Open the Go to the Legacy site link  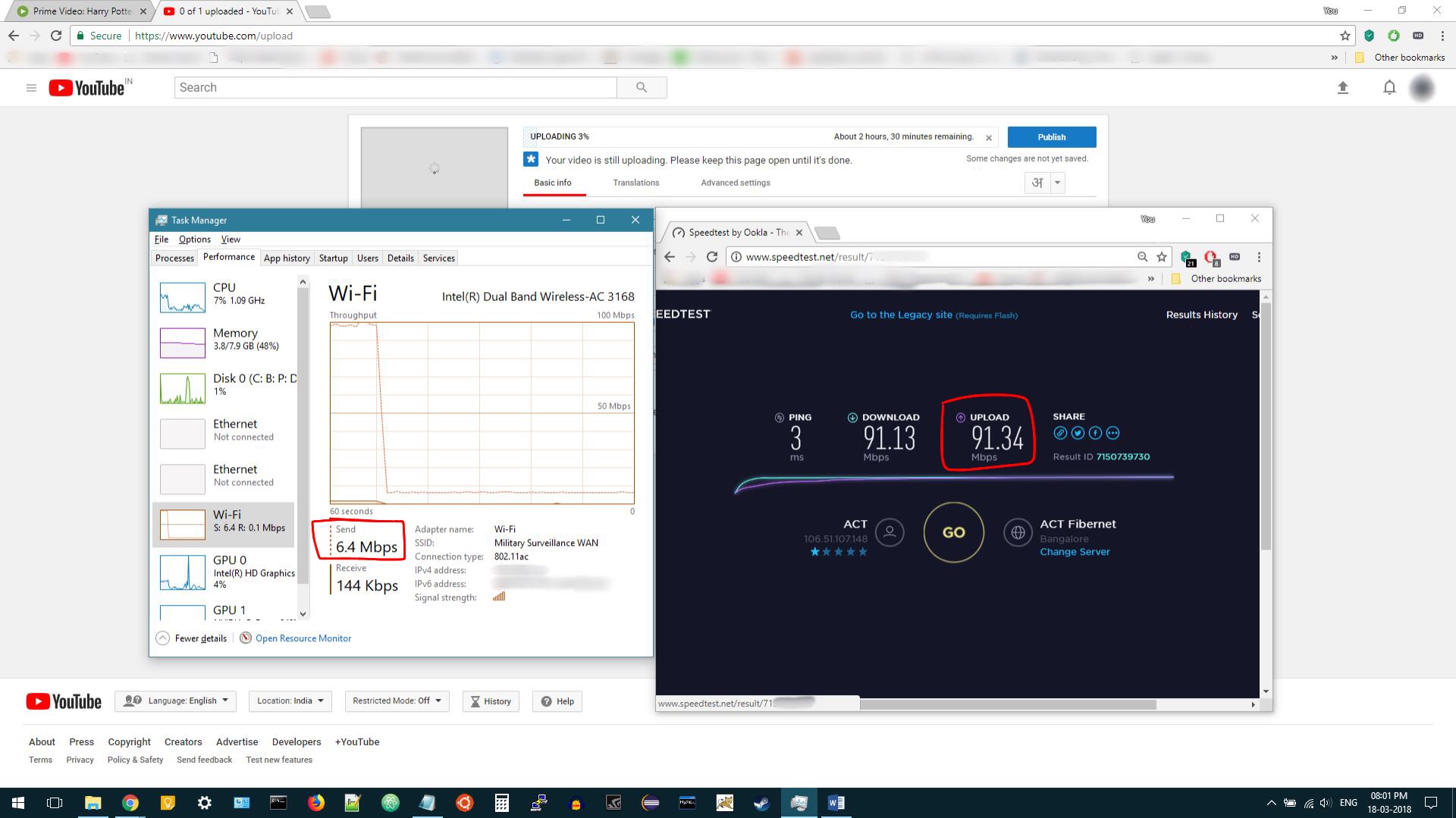click(934, 315)
